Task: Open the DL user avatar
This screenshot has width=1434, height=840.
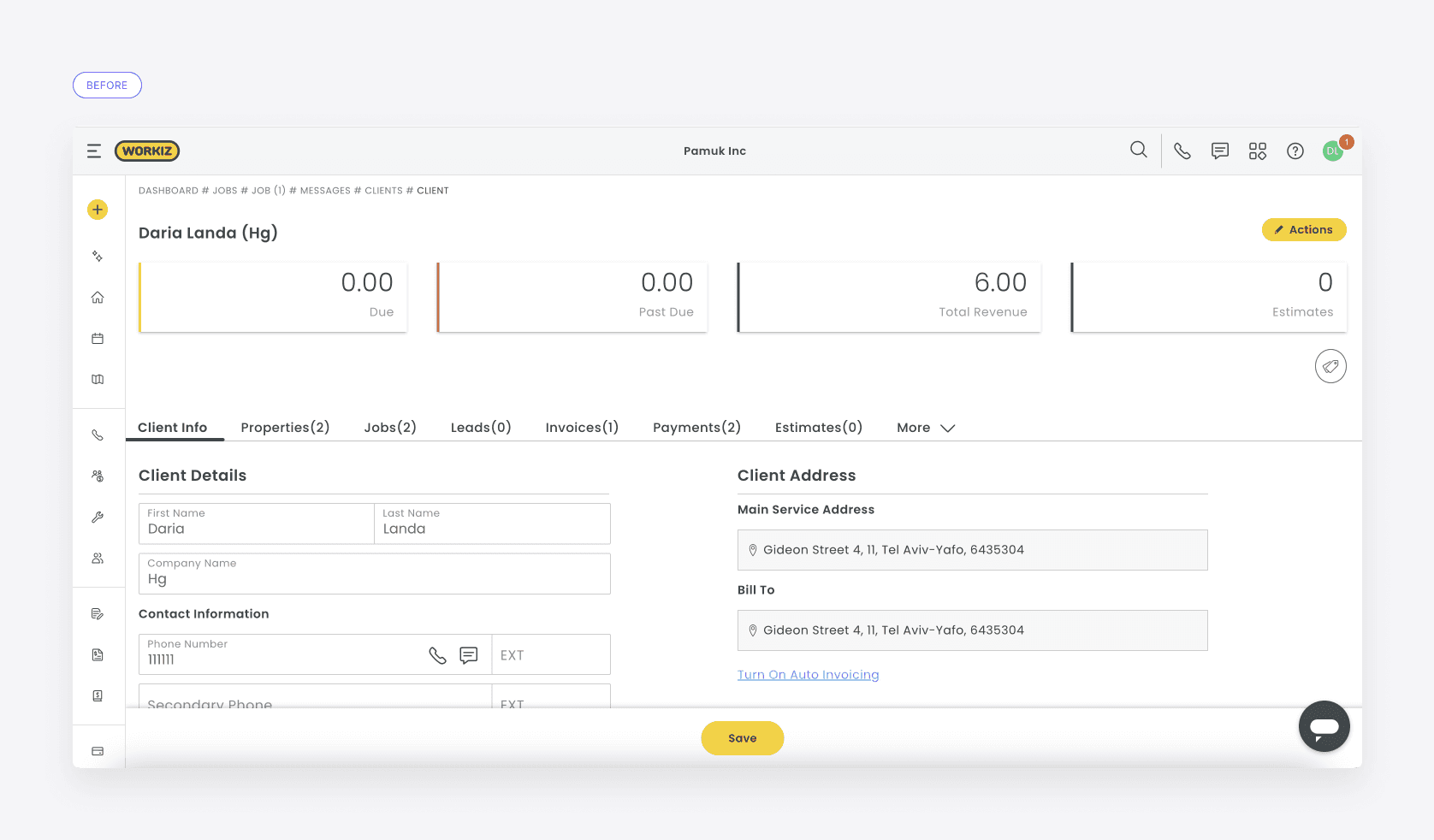Action: [x=1333, y=151]
